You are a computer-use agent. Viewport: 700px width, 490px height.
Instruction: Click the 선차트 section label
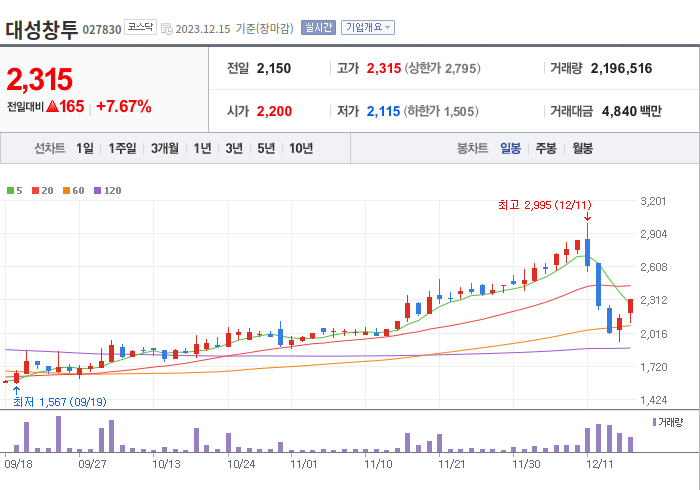tap(50, 148)
